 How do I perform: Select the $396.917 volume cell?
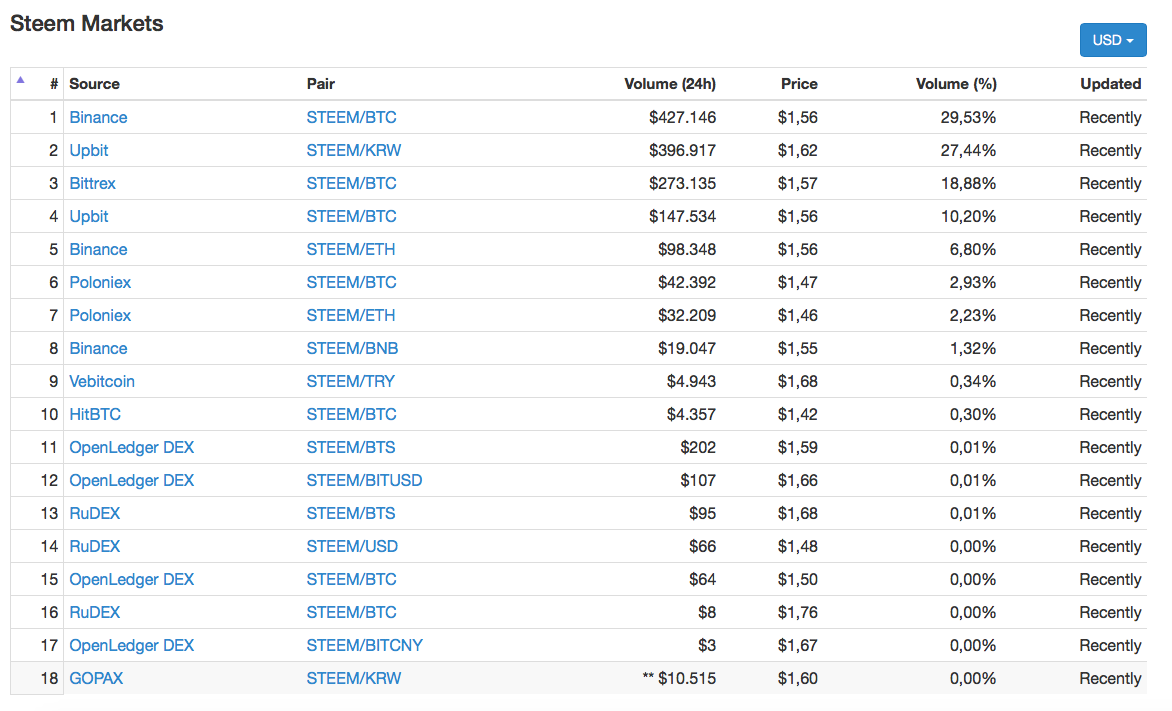pos(682,150)
